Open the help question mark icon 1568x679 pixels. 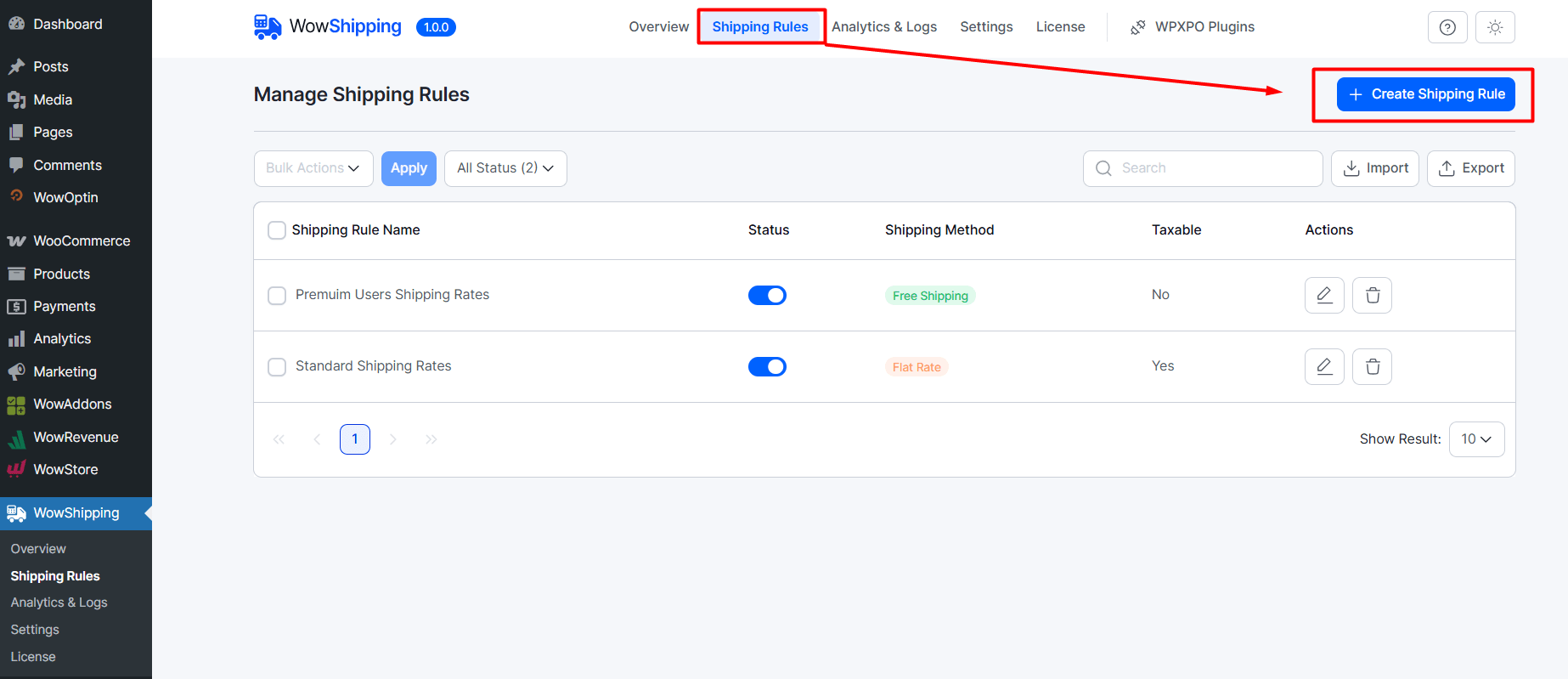1447,27
